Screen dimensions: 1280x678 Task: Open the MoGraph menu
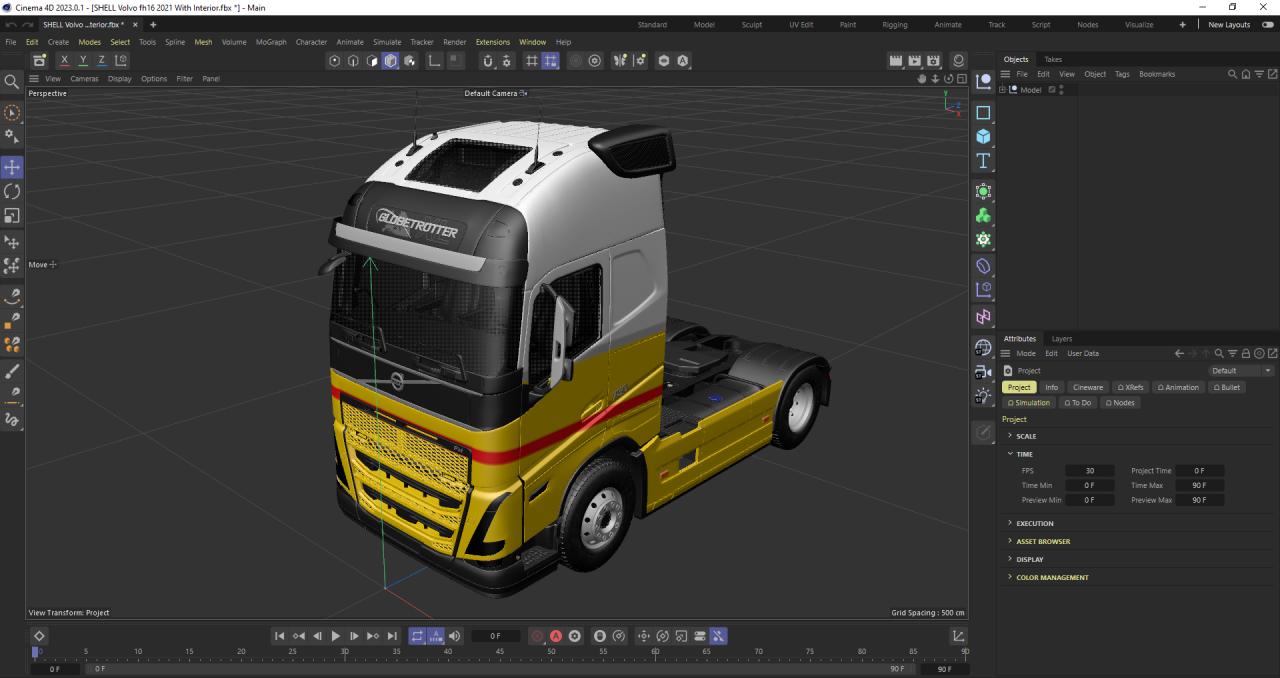[x=271, y=42]
